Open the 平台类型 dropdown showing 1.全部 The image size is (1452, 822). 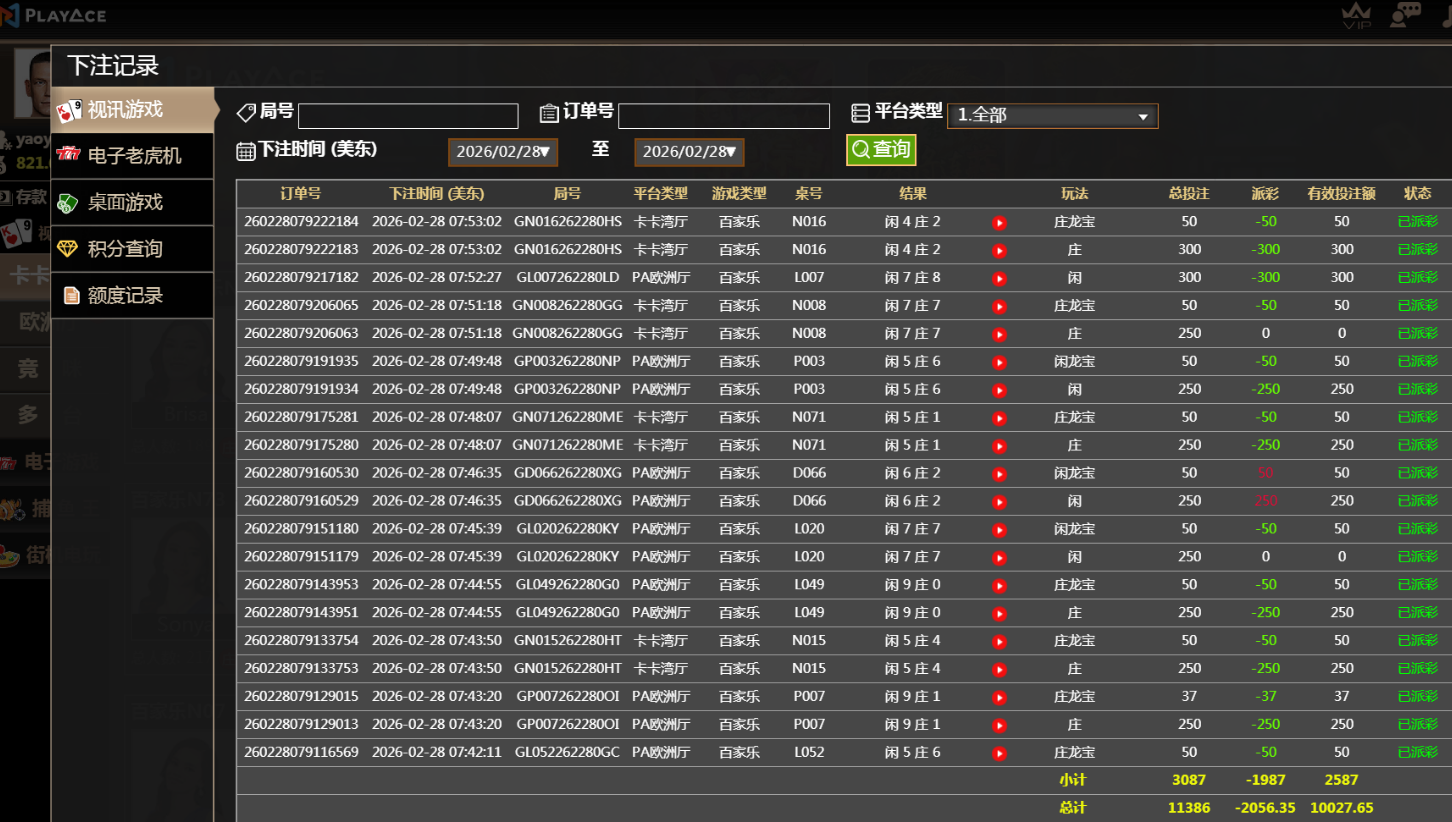point(1052,115)
